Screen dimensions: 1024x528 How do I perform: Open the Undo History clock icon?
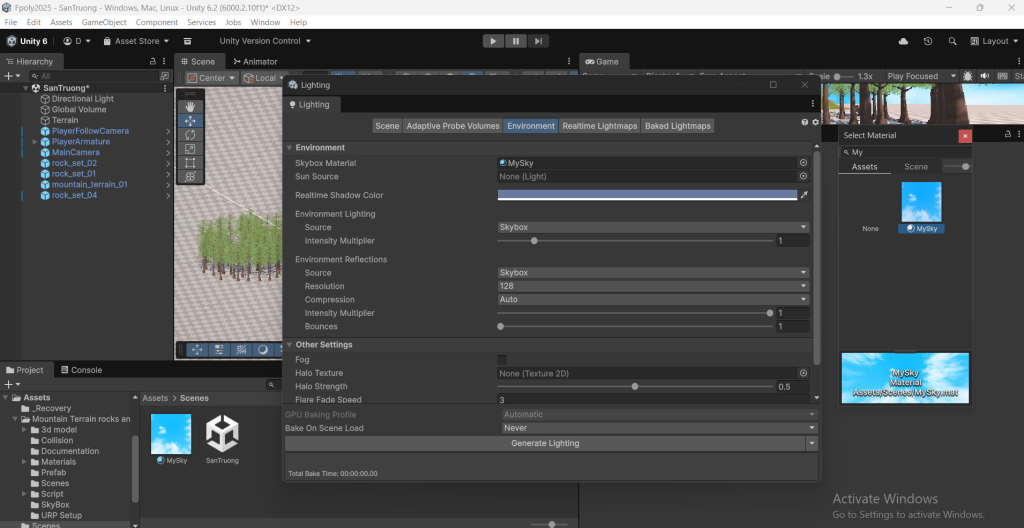(x=928, y=41)
